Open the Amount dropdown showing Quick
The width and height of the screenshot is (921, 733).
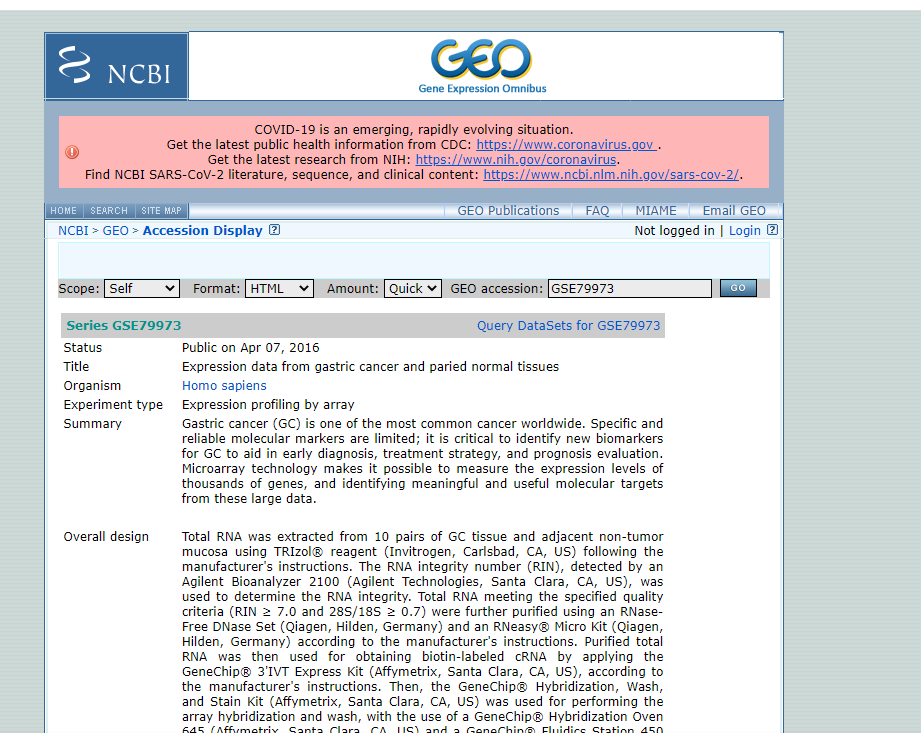pyautogui.click(x=413, y=288)
